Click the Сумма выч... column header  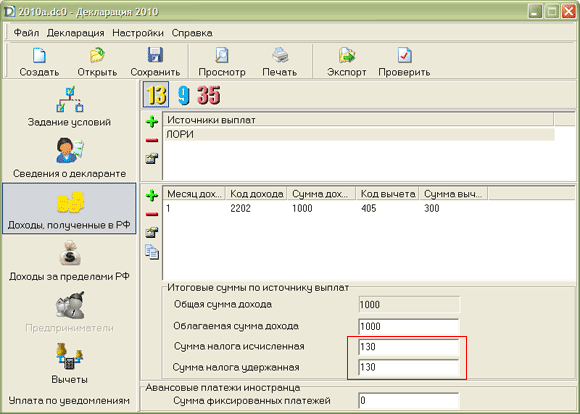(453, 194)
